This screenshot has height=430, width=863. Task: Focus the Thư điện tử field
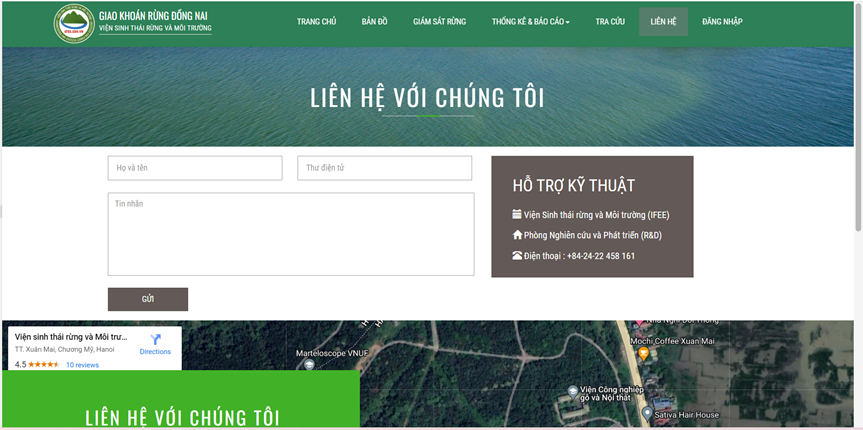(385, 168)
